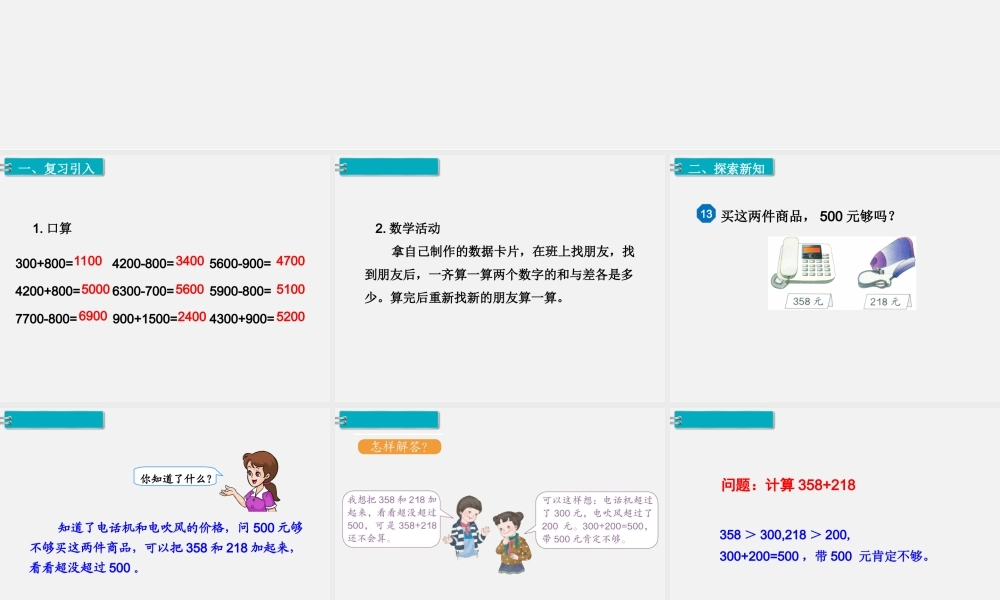Click the 你知道了什么 speech bubble

coord(177,477)
